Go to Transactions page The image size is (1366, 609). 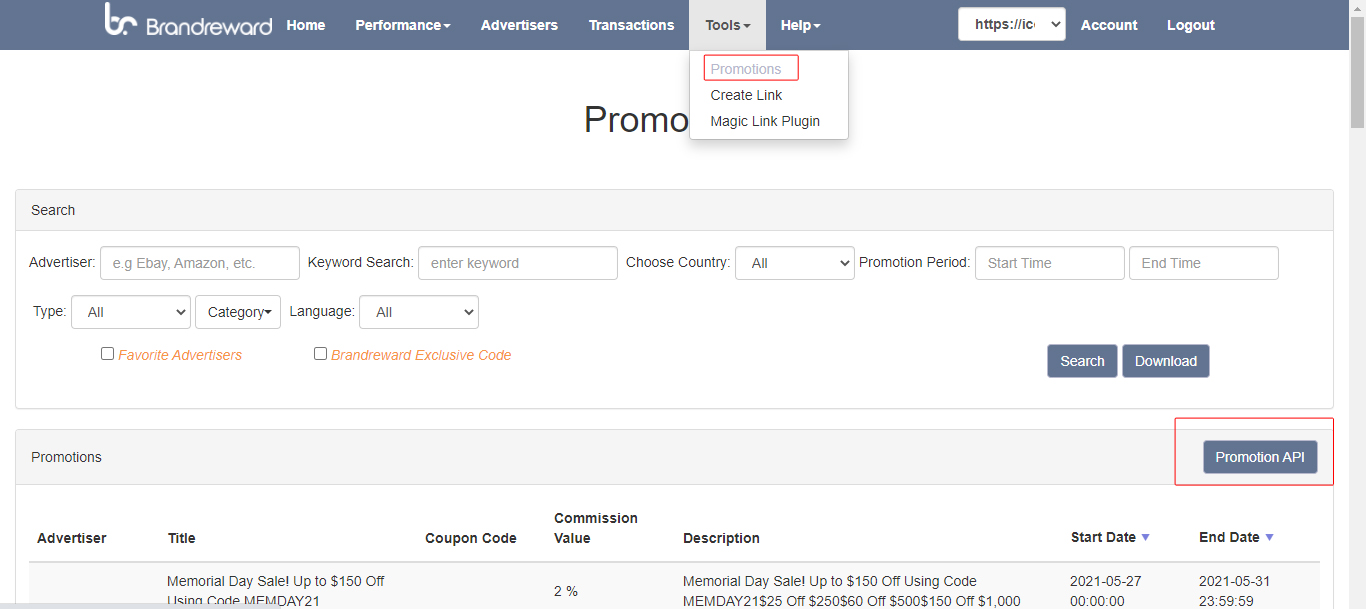click(x=631, y=25)
